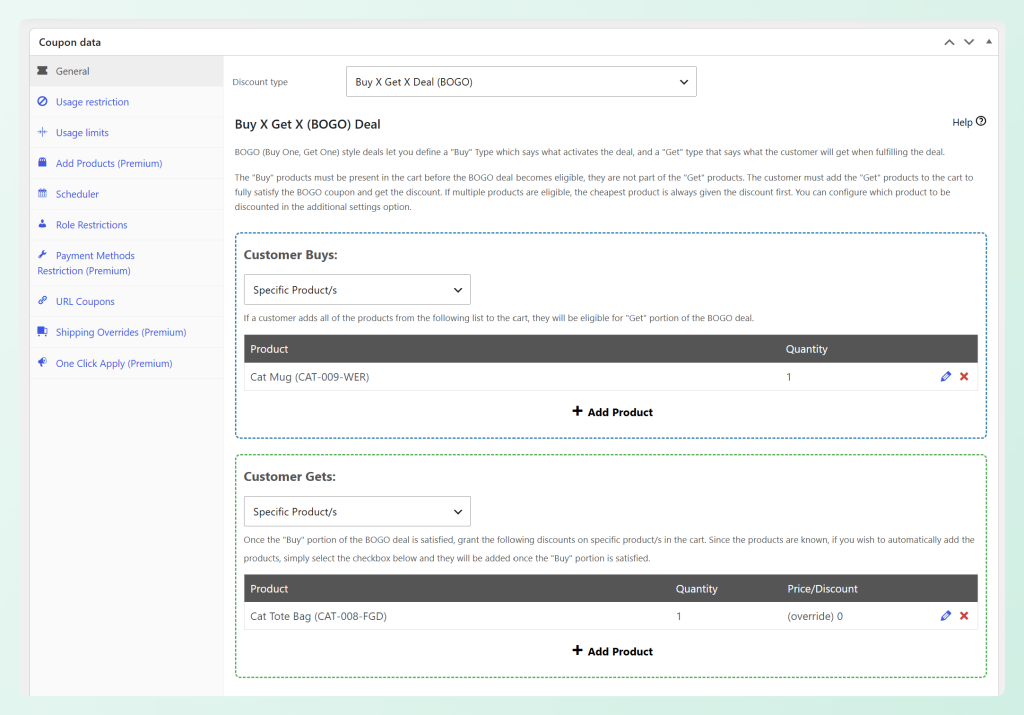Image resolution: width=1024 pixels, height=715 pixels.
Task: Move Coupon data panel down with arrow
Action: click(x=969, y=42)
